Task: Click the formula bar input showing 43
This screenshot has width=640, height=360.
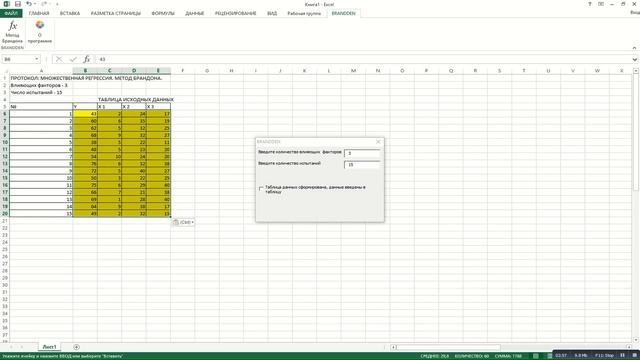Action: tap(363, 59)
